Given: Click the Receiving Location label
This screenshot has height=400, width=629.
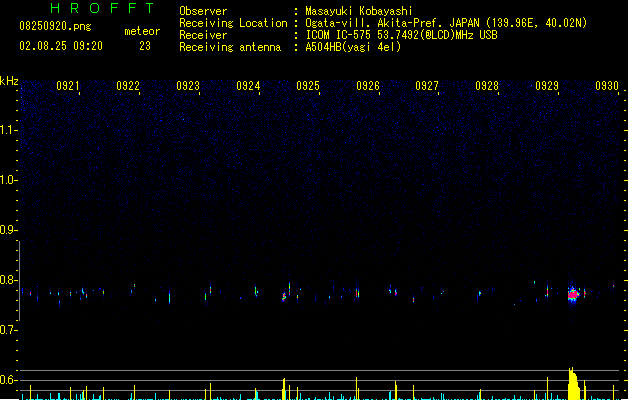Looking at the screenshot, I should point(233,23).
